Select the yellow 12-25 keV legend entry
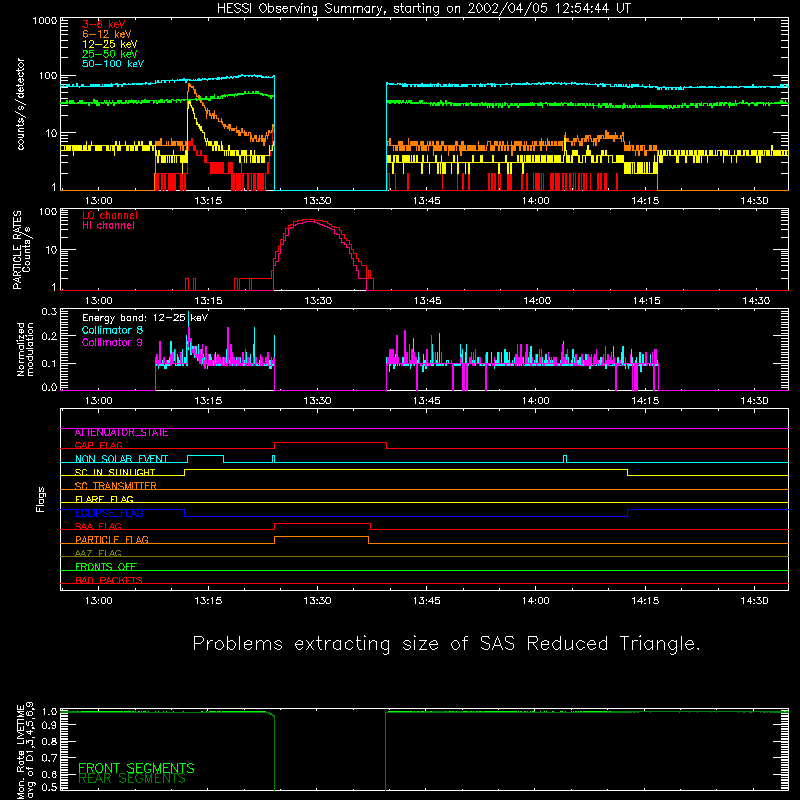Screen dimensions: 800x800 point(109,44)
